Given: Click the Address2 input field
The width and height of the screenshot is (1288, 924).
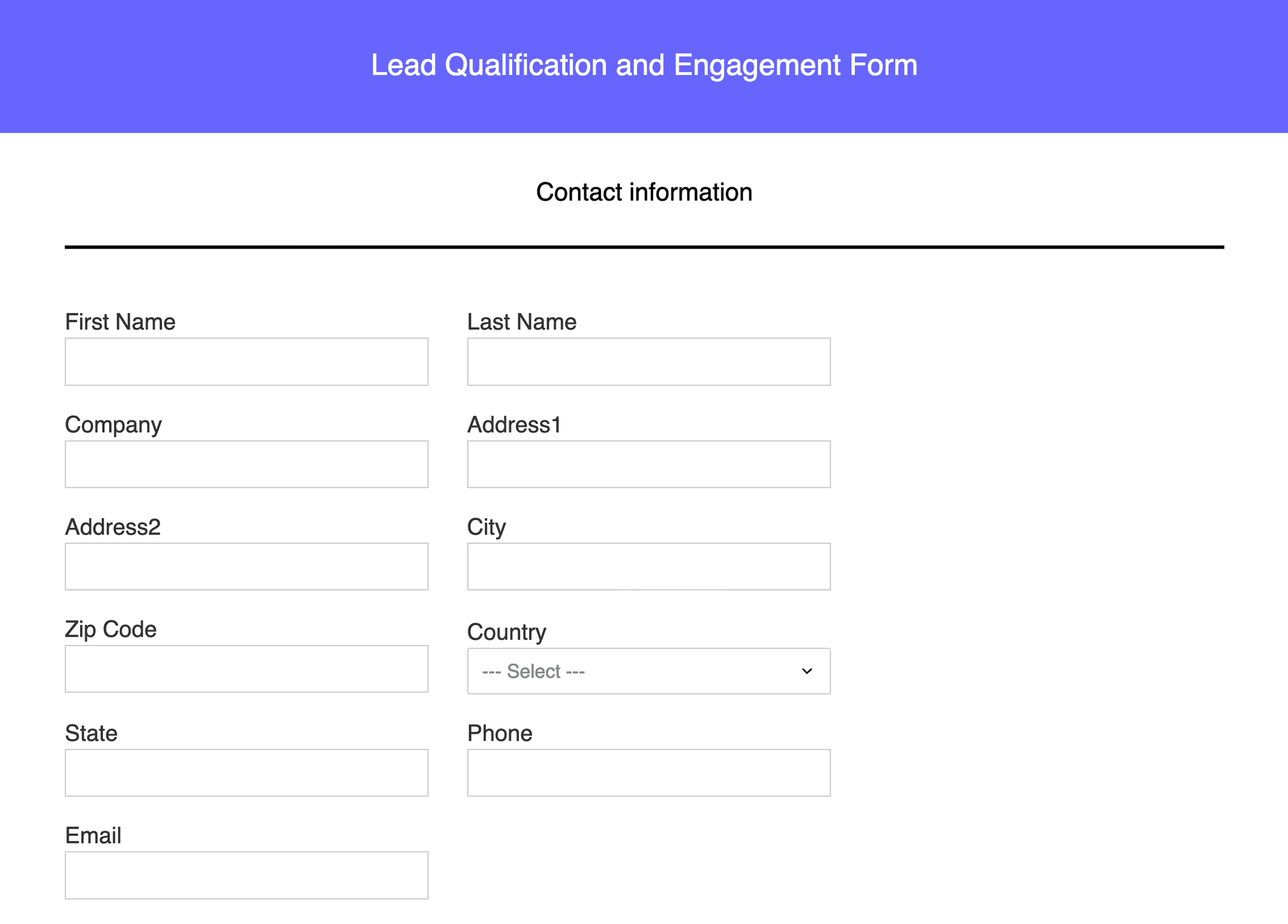Looking at the screenshot, I should pos(246,567).
